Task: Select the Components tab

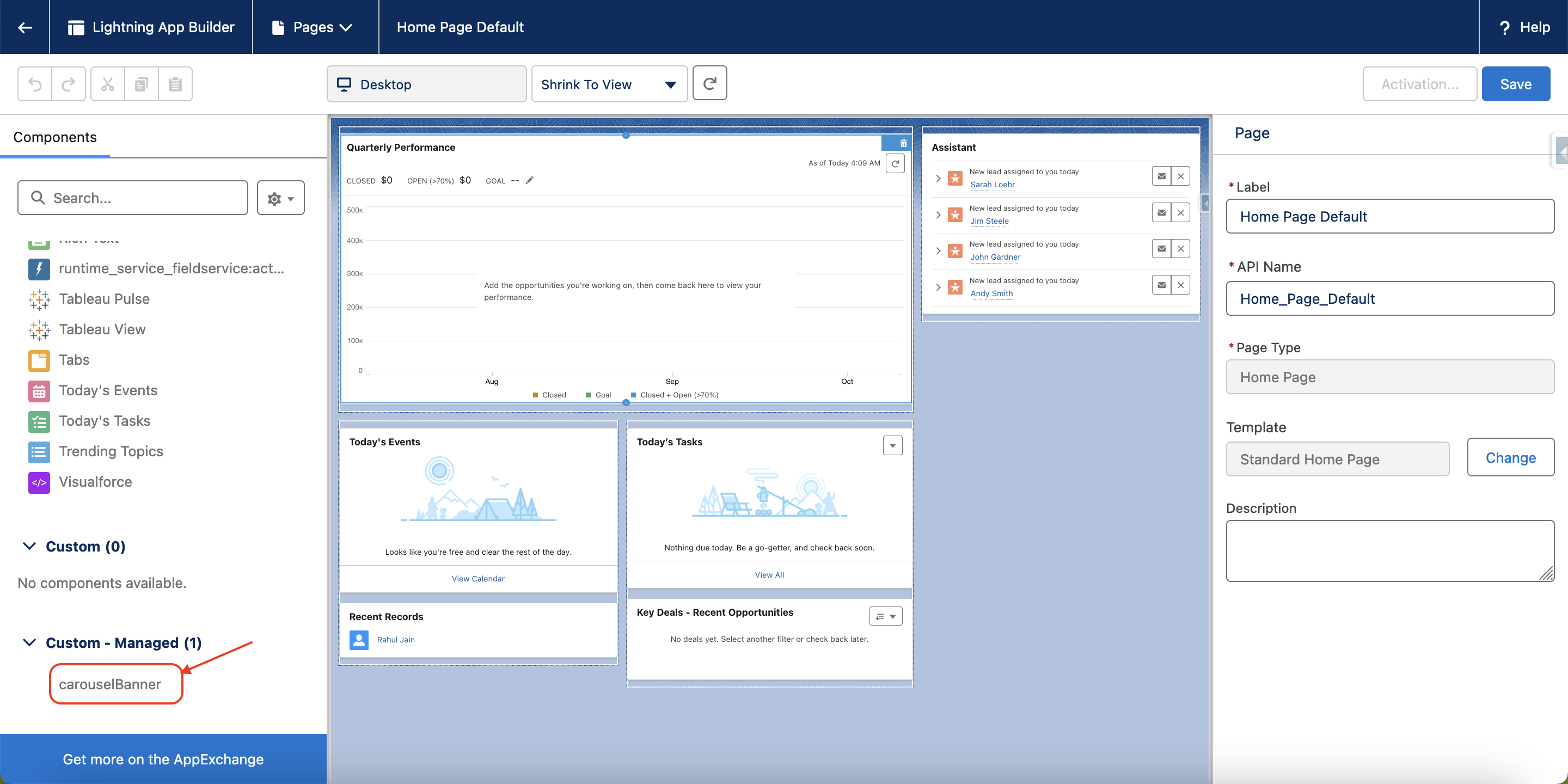Action: [x=55, y=137]
